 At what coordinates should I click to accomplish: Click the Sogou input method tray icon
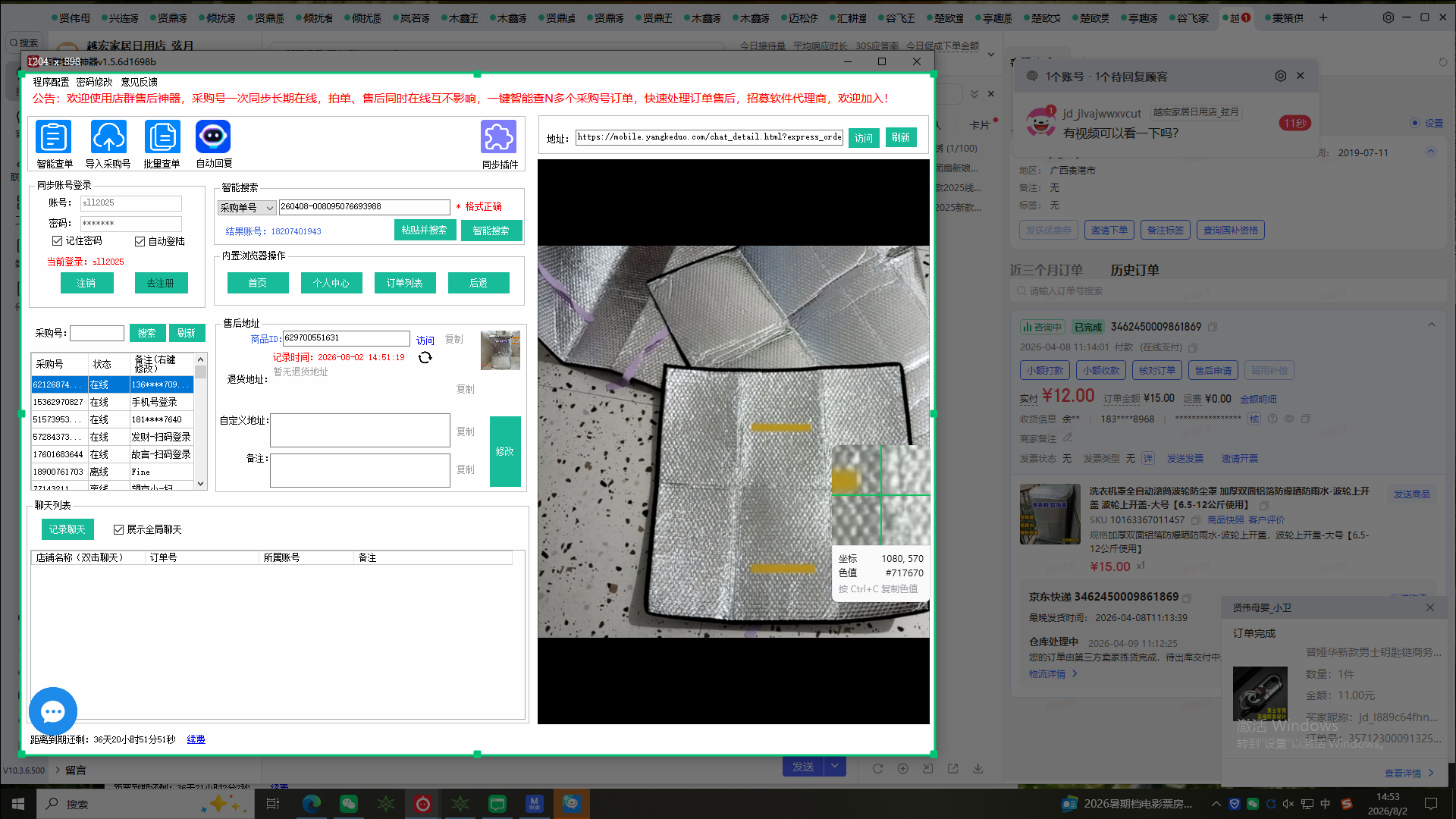click(x=1346, y=804)
